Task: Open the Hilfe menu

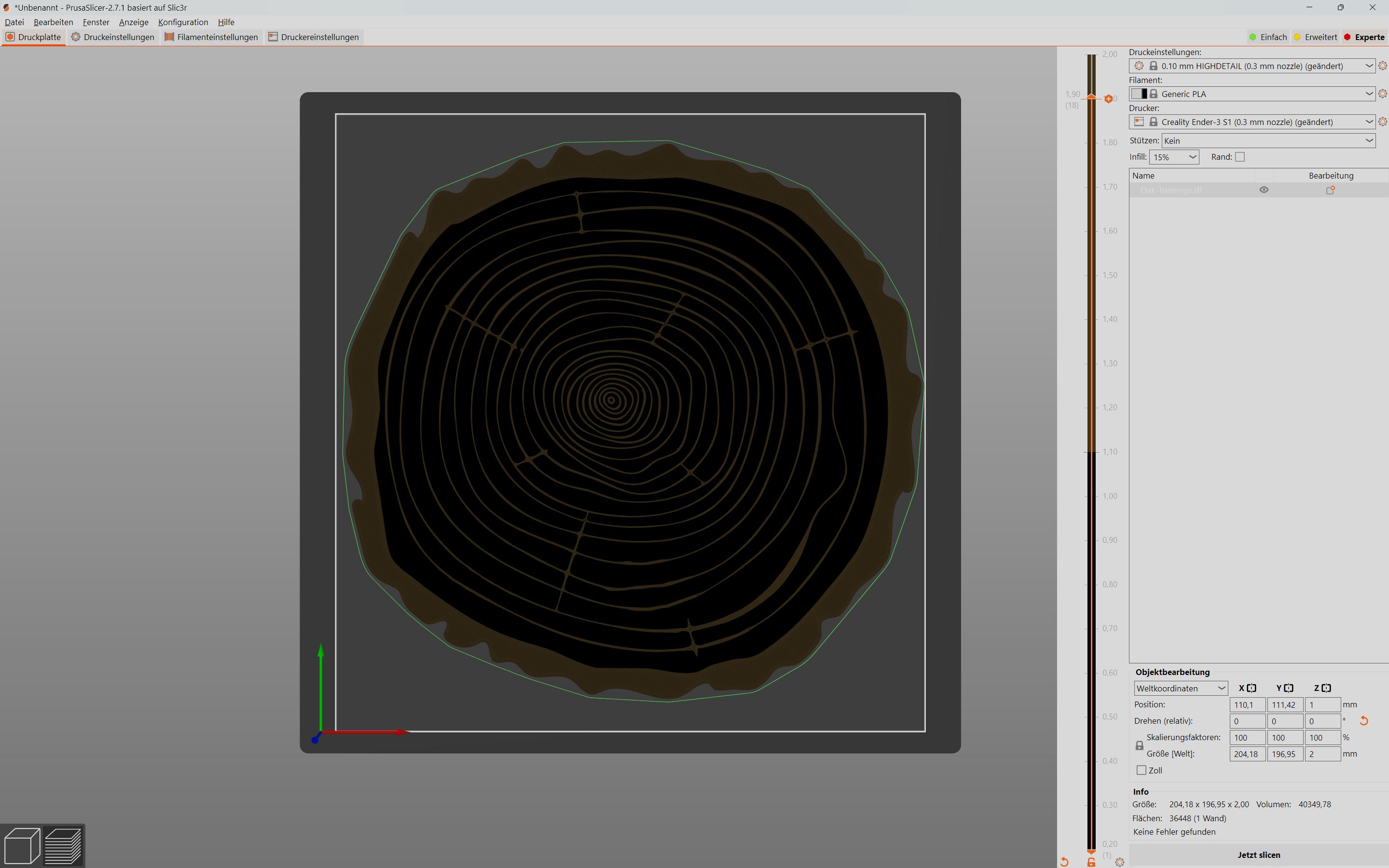Action: tap(226, 22)
